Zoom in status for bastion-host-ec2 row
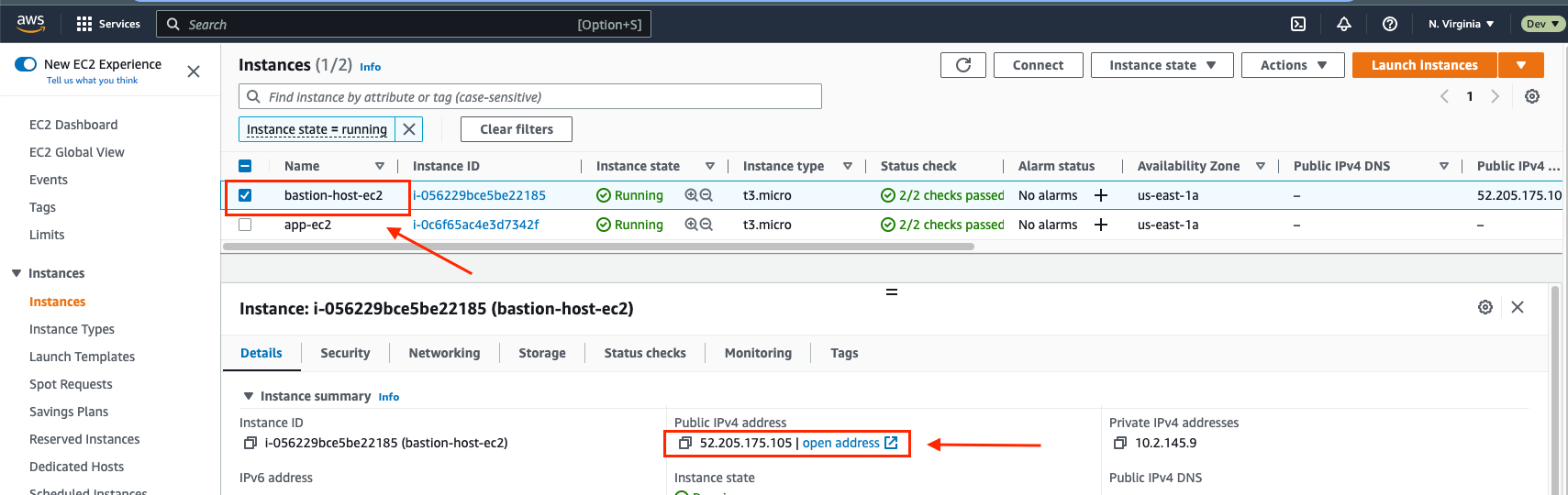Viewport: 1568px width, 495px height. tap(692, 195)
